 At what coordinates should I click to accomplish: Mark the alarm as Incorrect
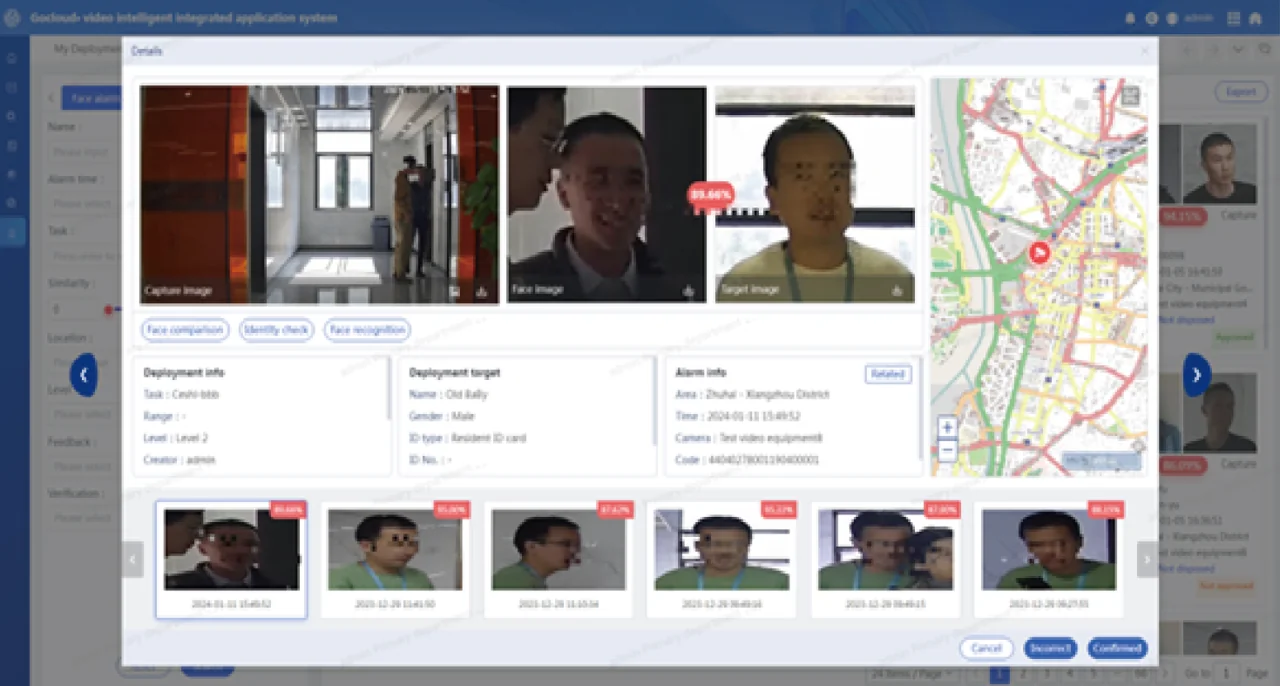[1050, 648]
